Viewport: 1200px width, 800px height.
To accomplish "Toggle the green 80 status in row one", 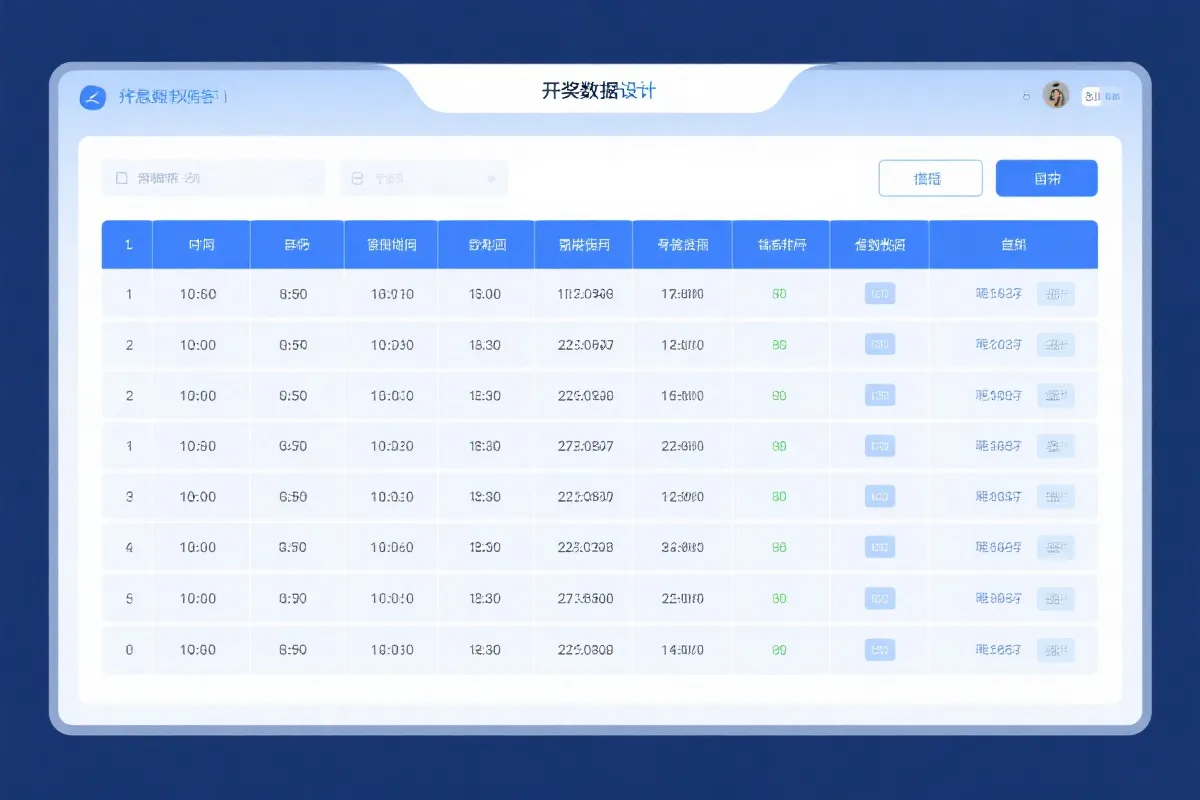I will click(781, 293).
